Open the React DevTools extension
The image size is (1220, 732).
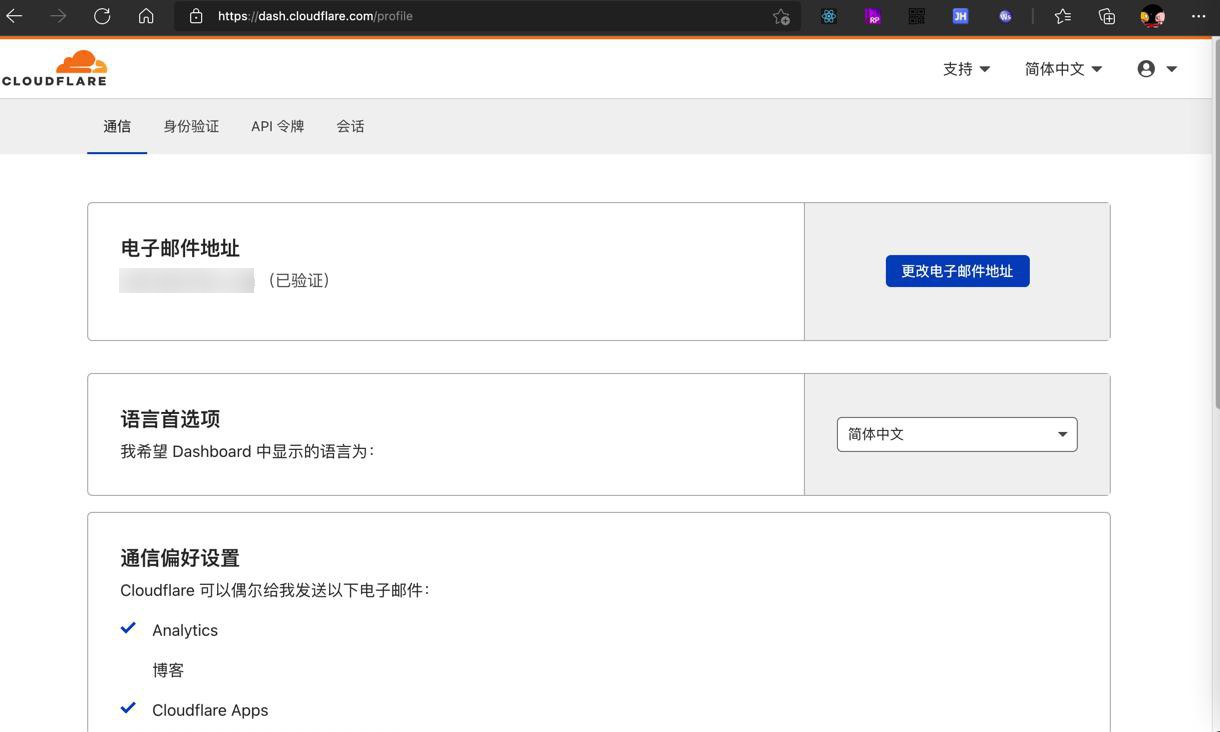click(828, 16)
